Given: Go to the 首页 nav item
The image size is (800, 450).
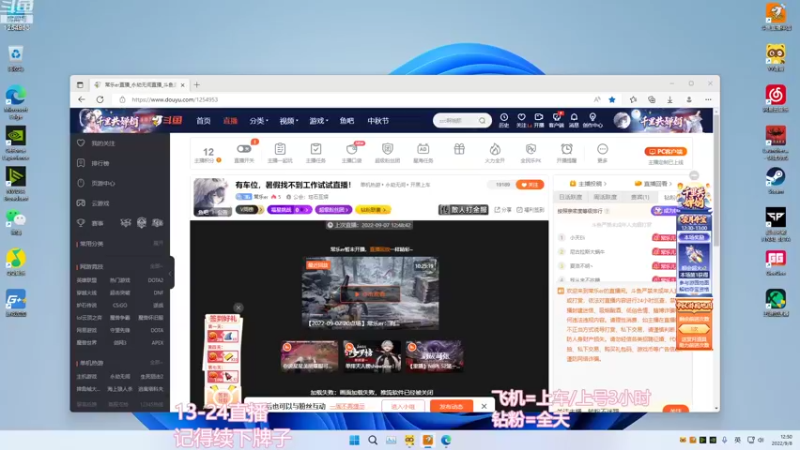Looking at the screenshot, I should 204,121.
